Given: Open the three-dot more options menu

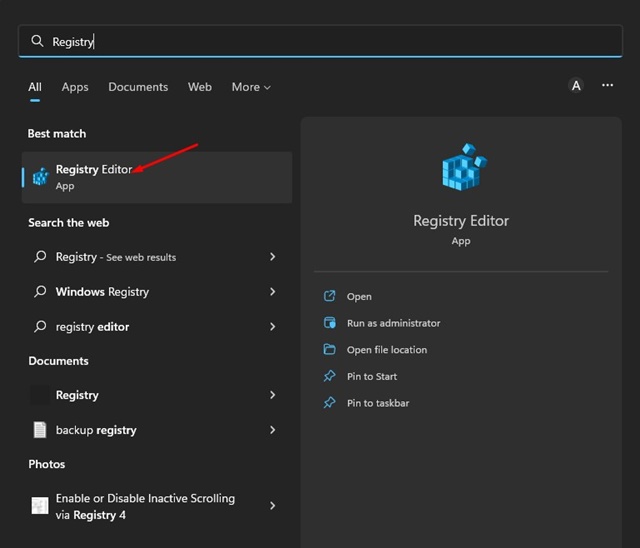Looking at the screenshot, I should pyautogui.click(x=607, y=86).
